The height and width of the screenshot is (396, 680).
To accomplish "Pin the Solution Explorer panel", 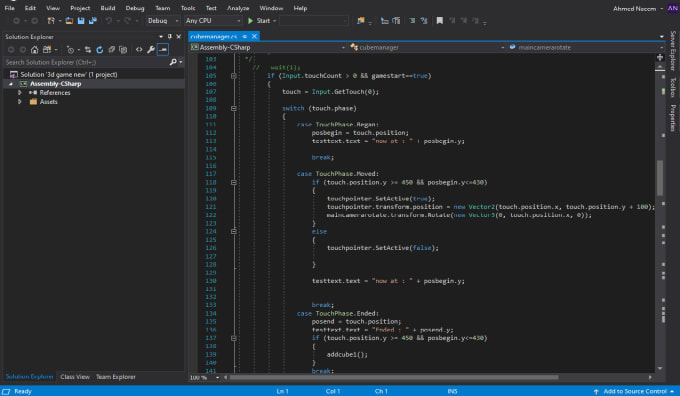I will [170, 36].
